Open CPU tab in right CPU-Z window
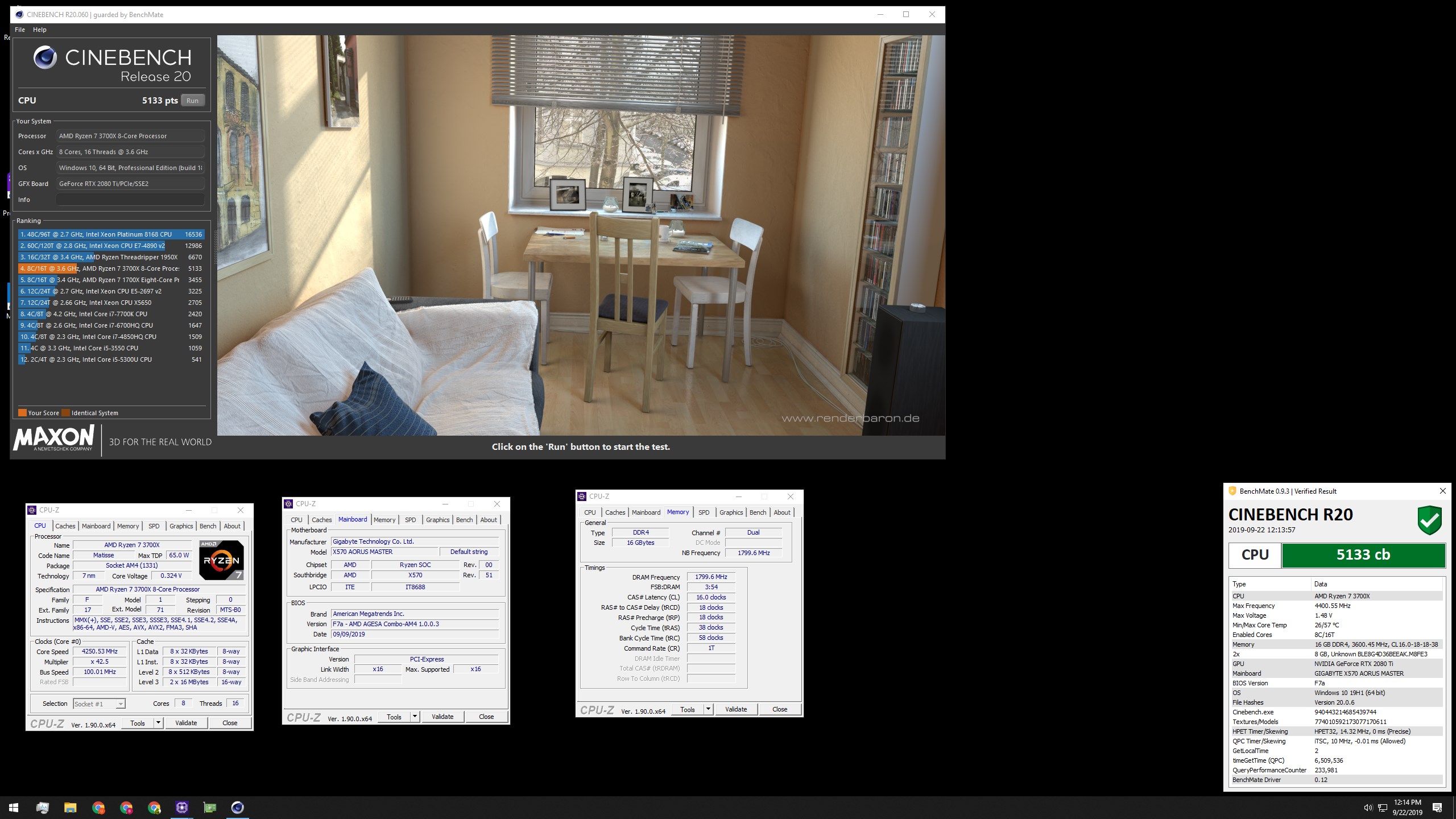Screen dimensions: 1456x819 (x=590, y=512)
